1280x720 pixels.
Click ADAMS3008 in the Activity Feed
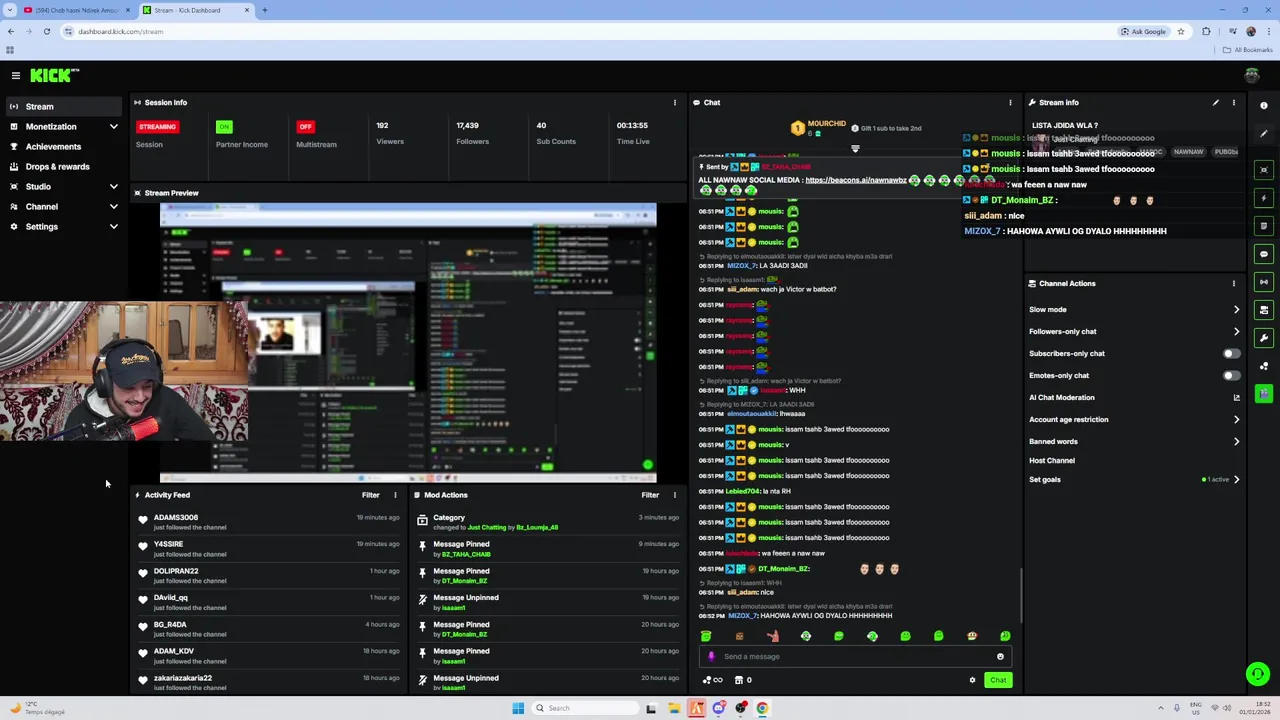pos(176,517)
